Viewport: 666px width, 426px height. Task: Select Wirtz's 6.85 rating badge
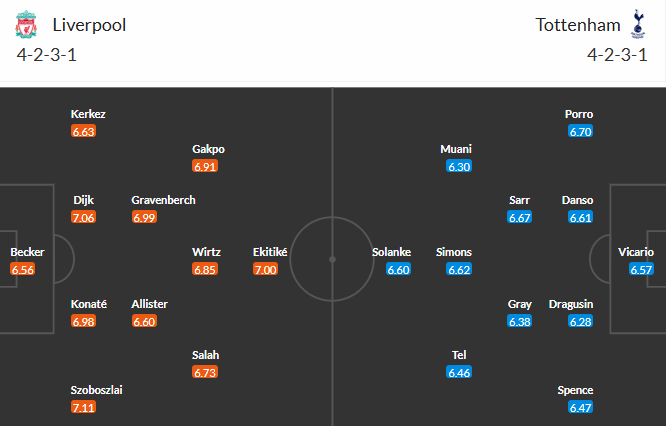click(x=205, y=270)
